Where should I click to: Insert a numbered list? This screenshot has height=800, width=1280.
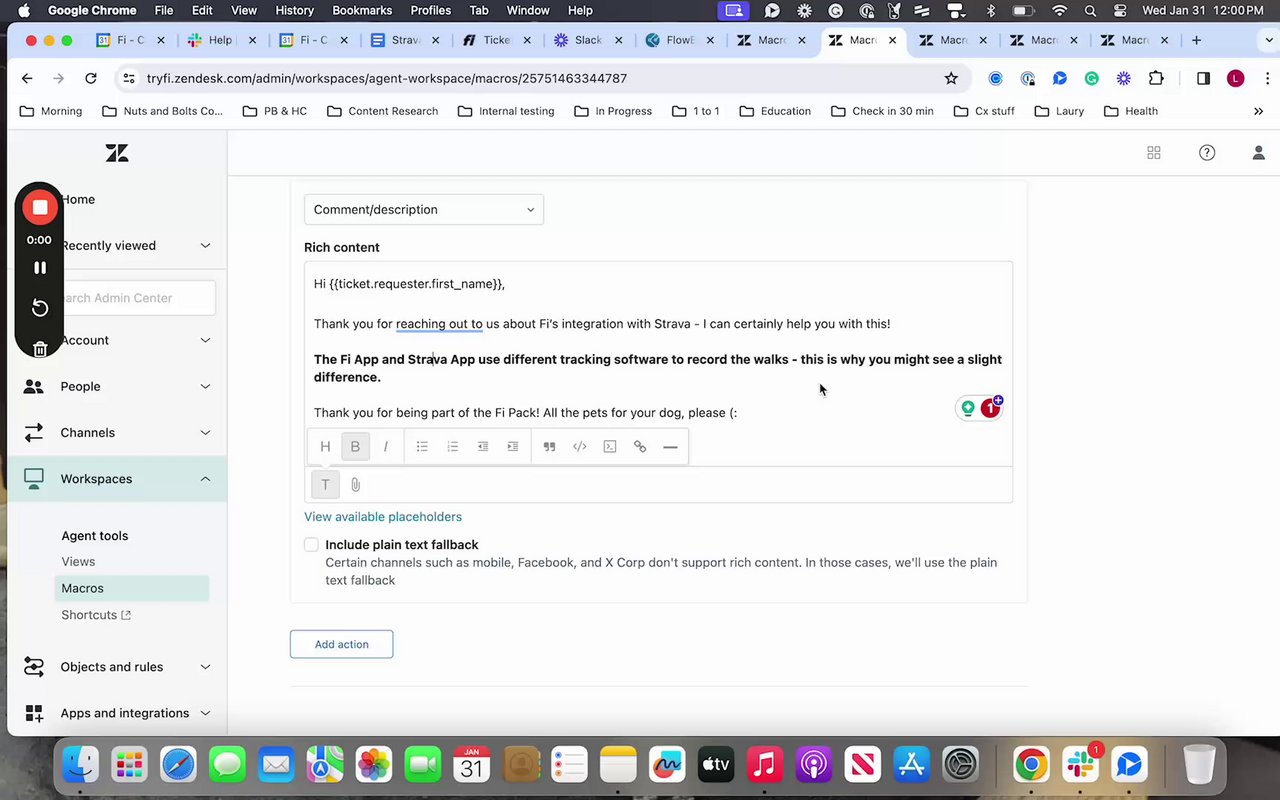click(x=452, y=447)
